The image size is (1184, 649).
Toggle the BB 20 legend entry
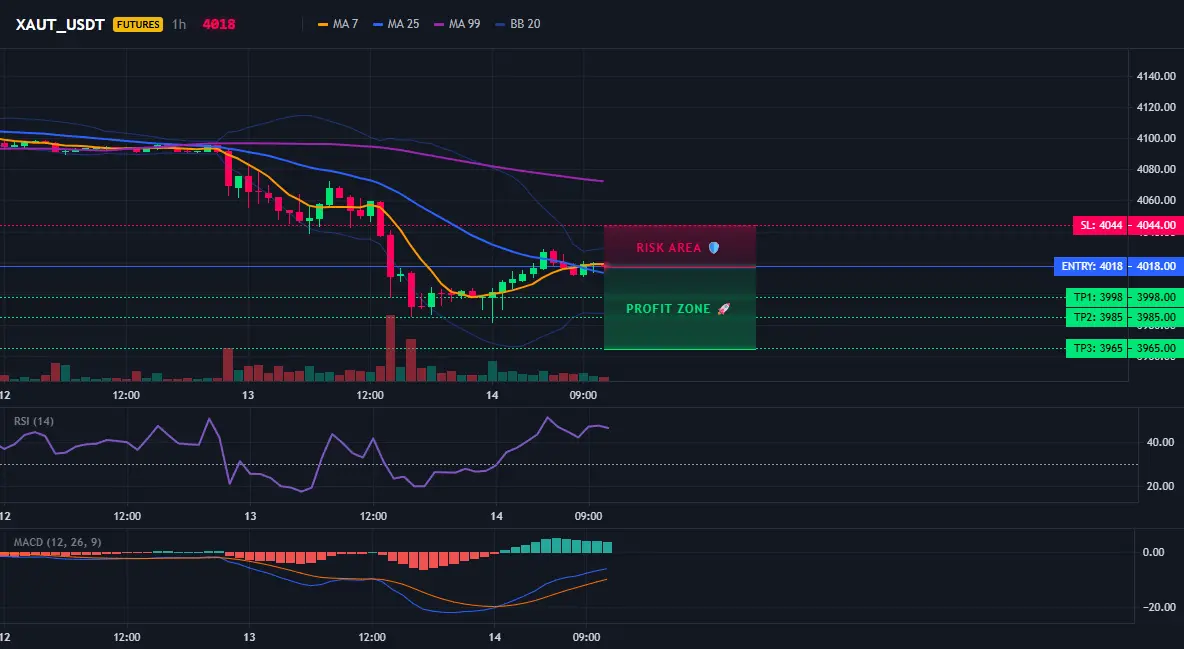(x=518, y=24)
